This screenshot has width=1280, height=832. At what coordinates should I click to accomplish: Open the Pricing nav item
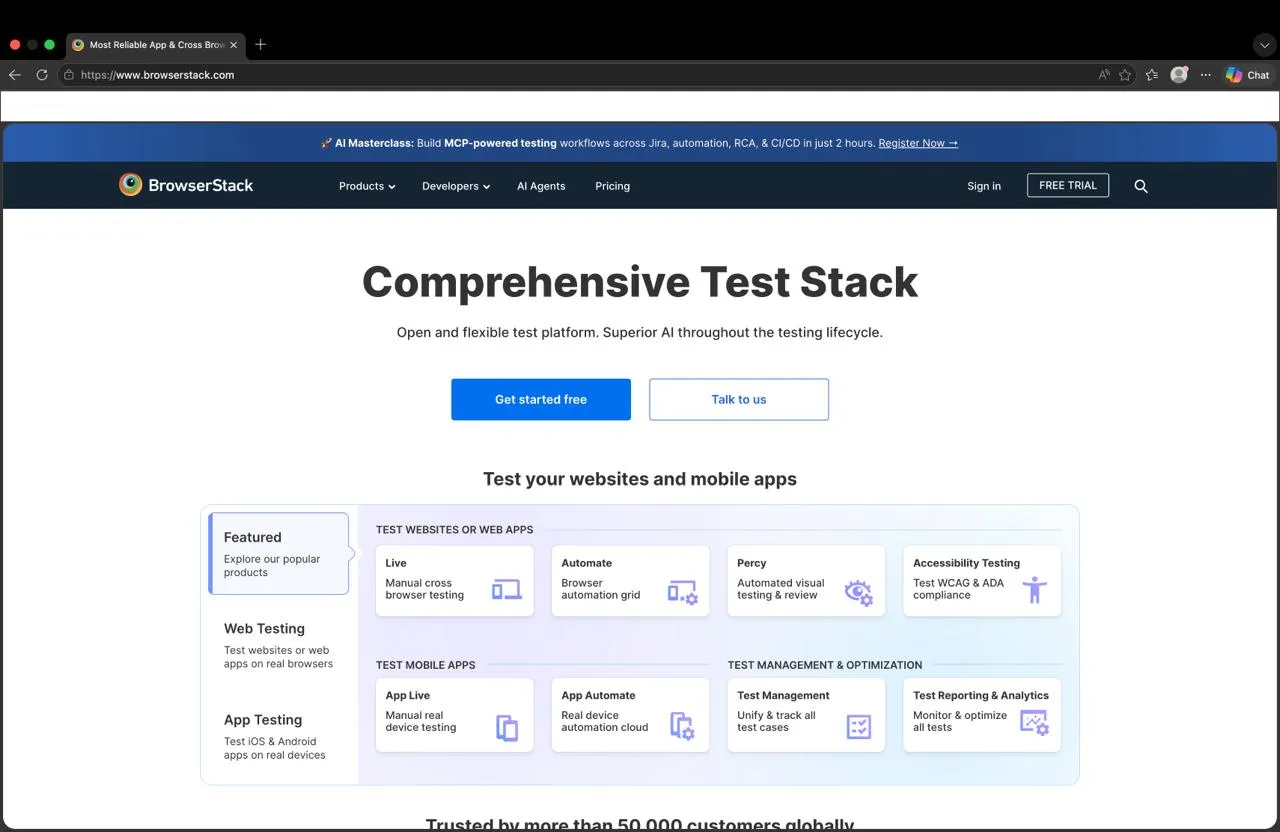tap(613, 186)
